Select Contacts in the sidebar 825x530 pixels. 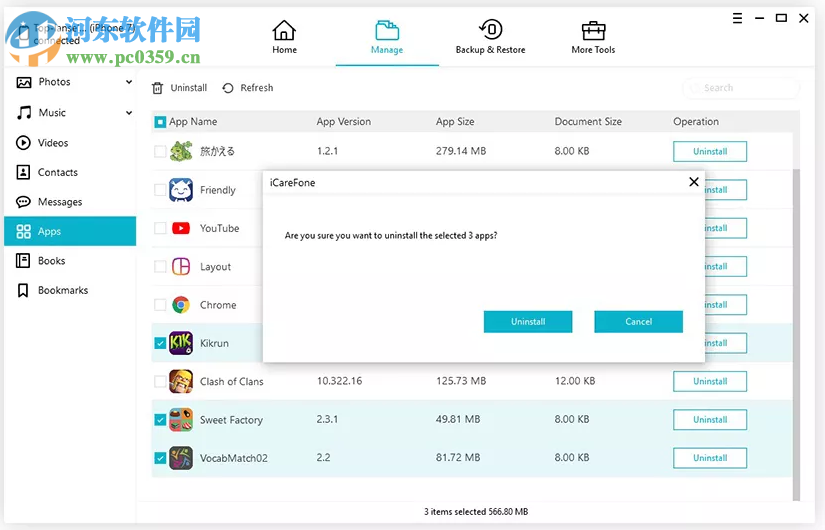(70, 172)
